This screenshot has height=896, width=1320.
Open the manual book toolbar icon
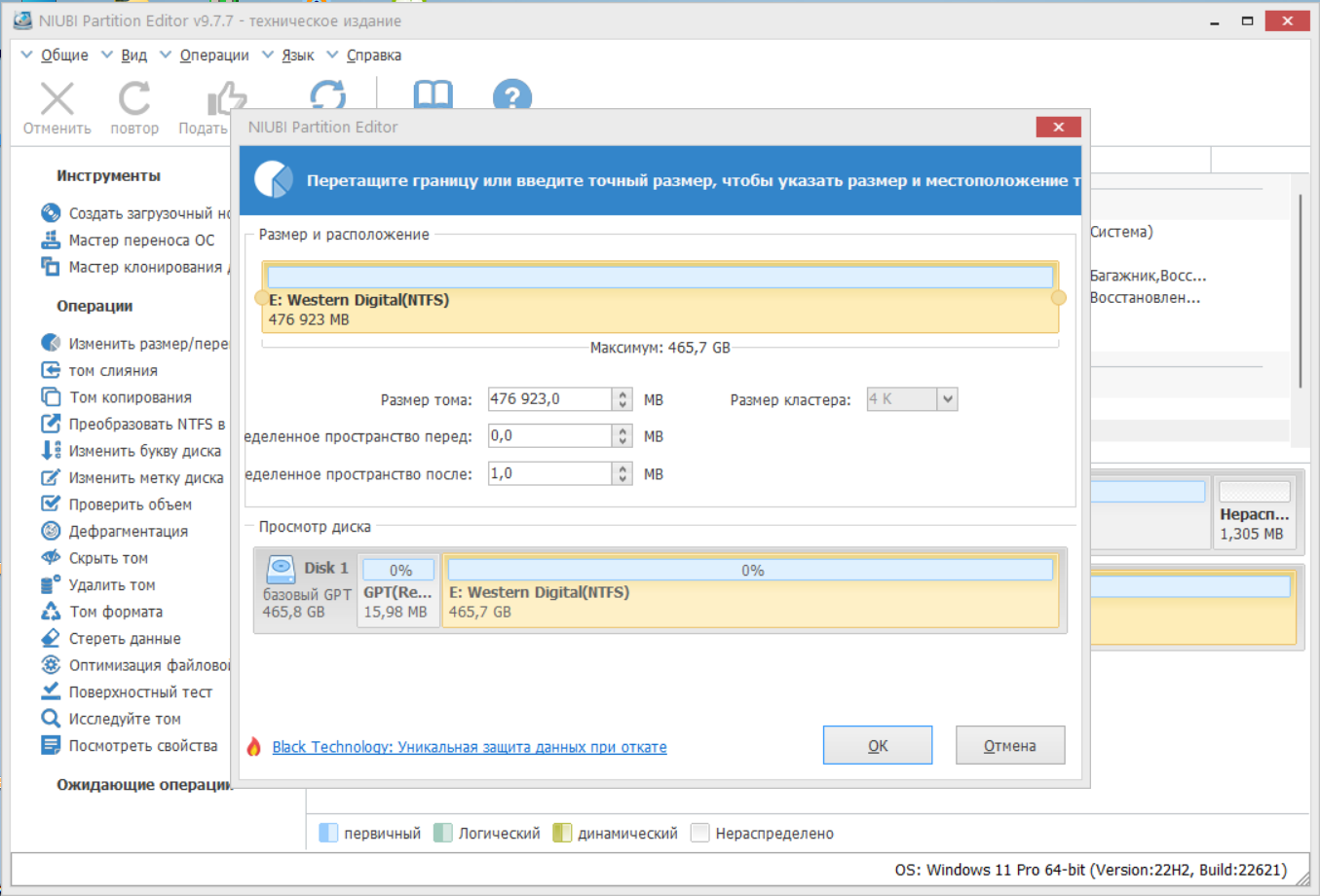(x=434, y=94)
